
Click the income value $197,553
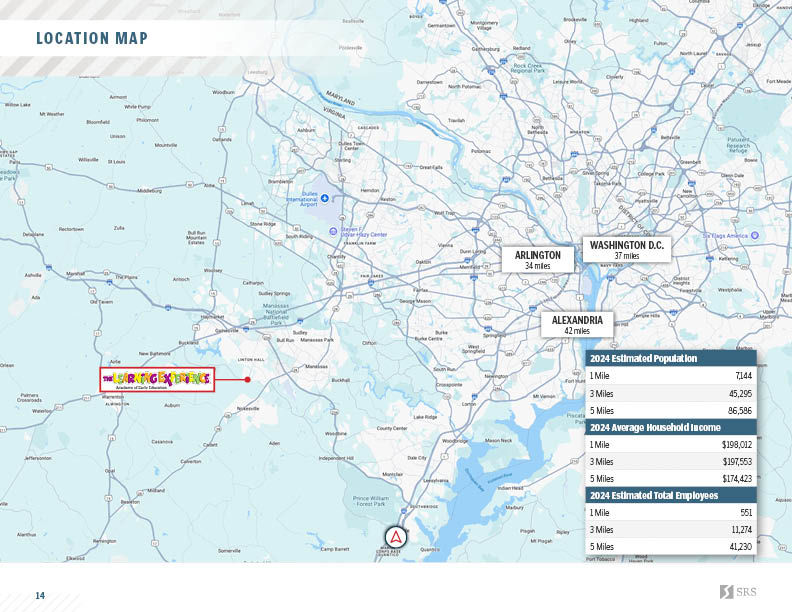[x=737, y=462]
